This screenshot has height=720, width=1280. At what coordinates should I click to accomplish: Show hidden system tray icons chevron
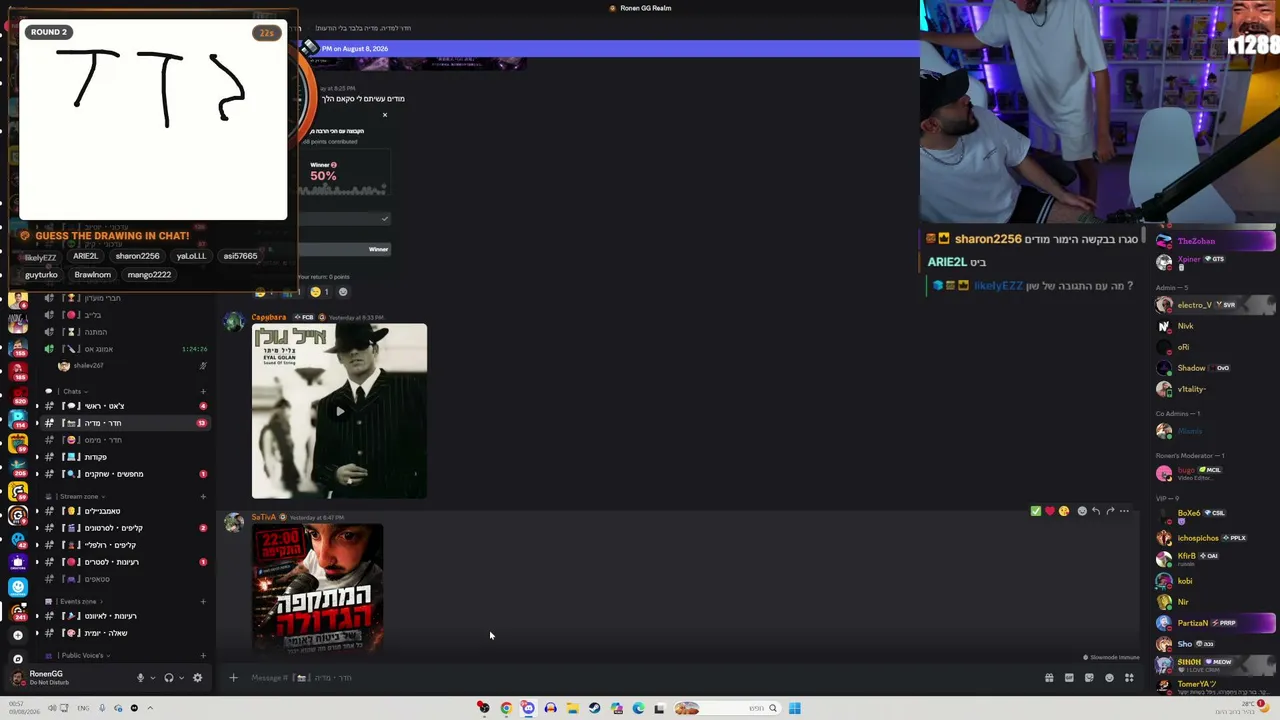(150, 708)
